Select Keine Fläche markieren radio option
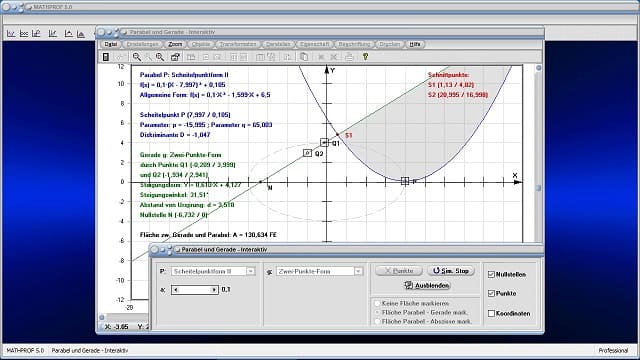Screen dimensions: 640x360 [x=377, y=303]
